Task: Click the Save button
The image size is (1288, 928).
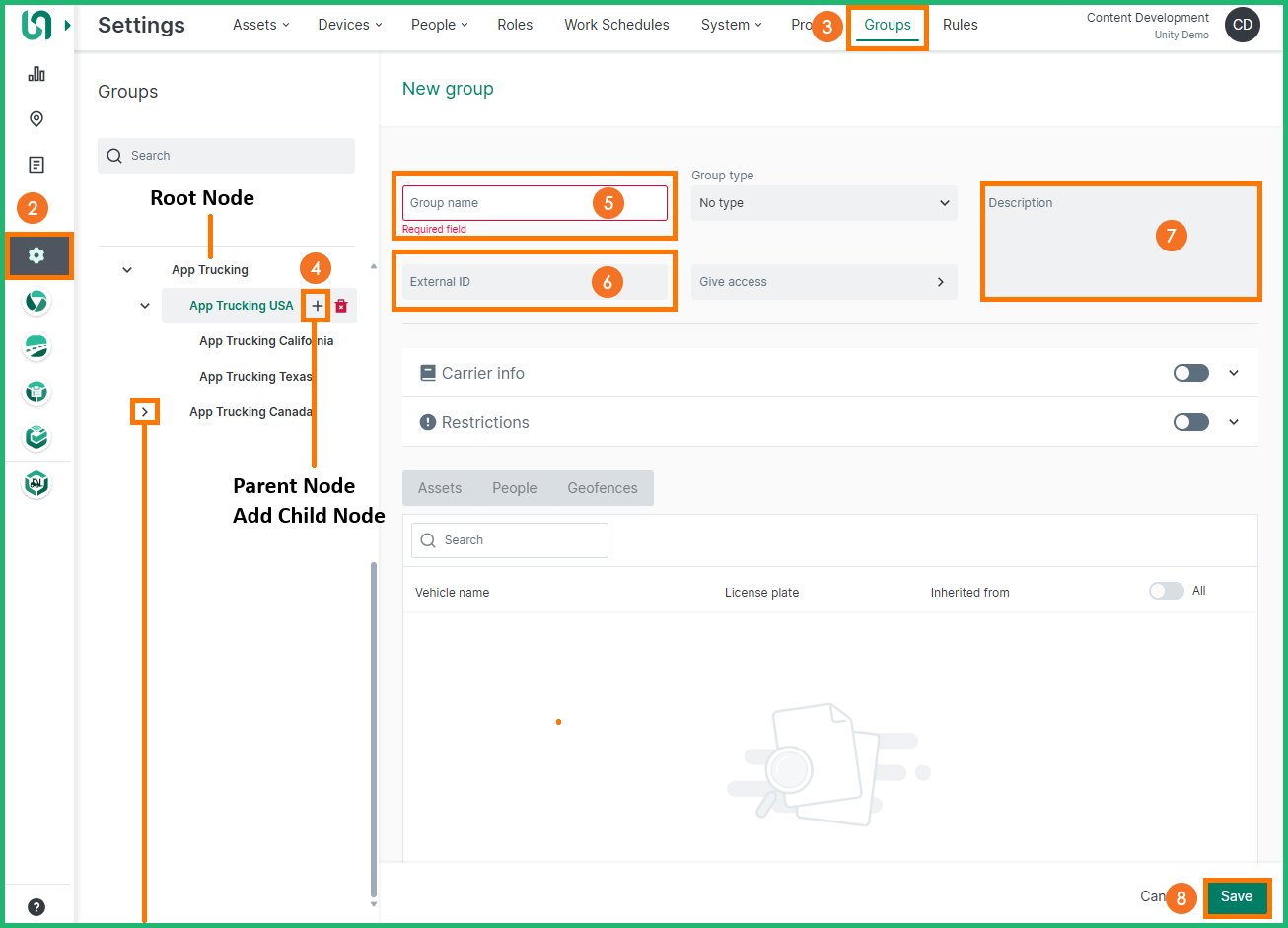Action: click(x=1236, y=896)
